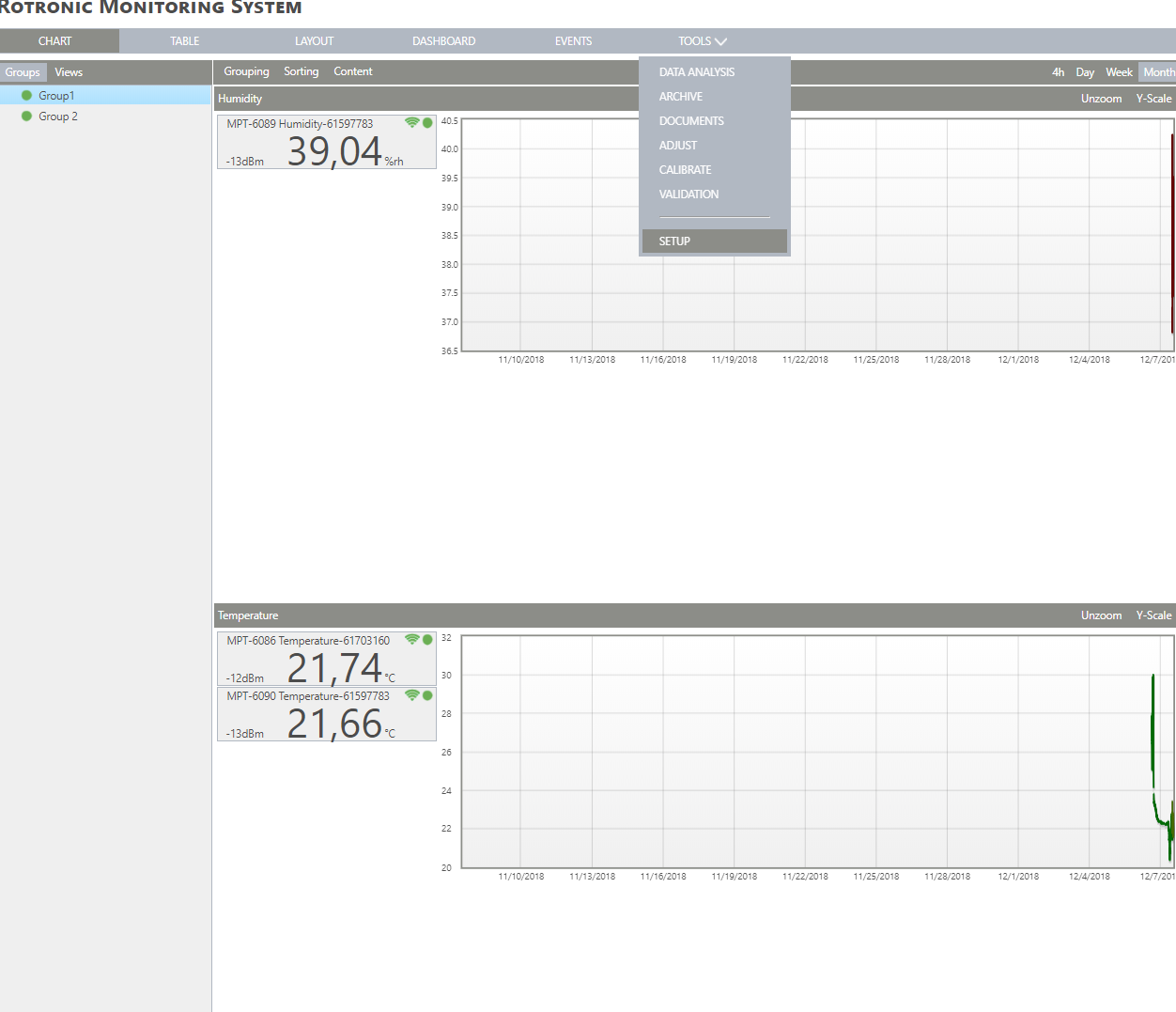Open the EVENTS tab
The width and height of the screenshot is (1176, 1012).
573,41
